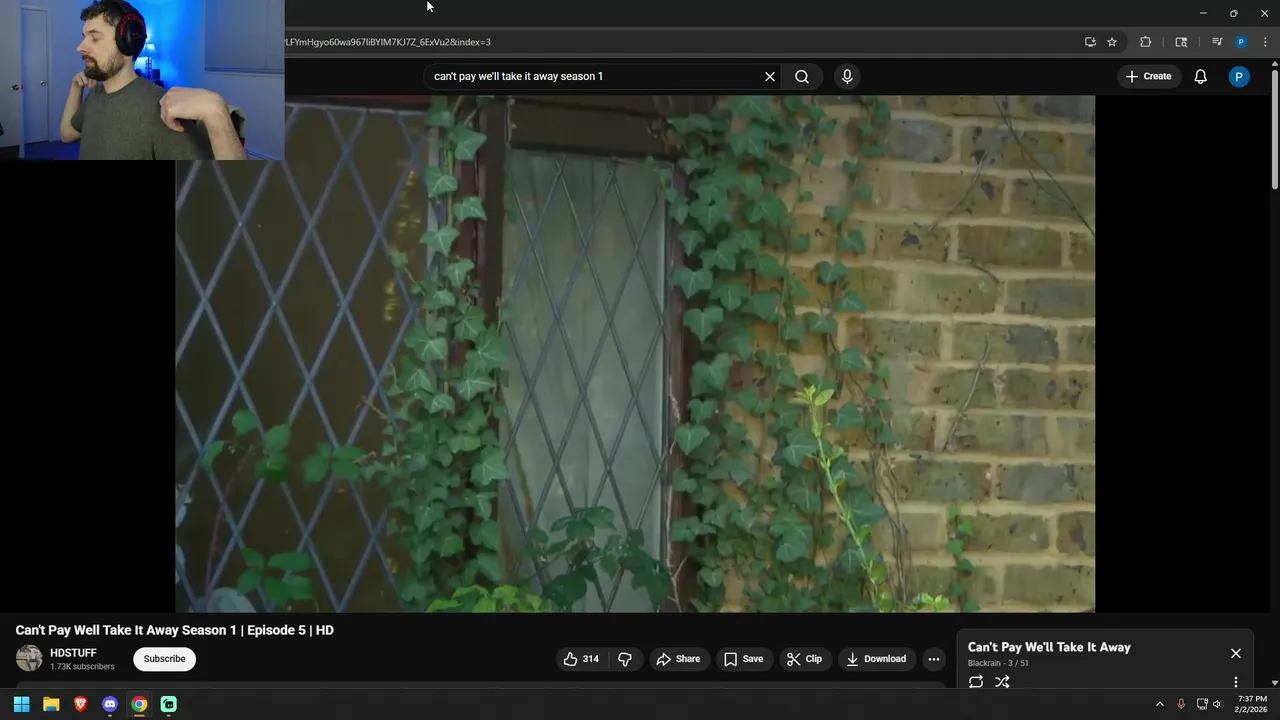This screenshot has width=1280, height=720.
Task: Open the tab search icon in Chrome toolbar
Action: pos(1181,42)
